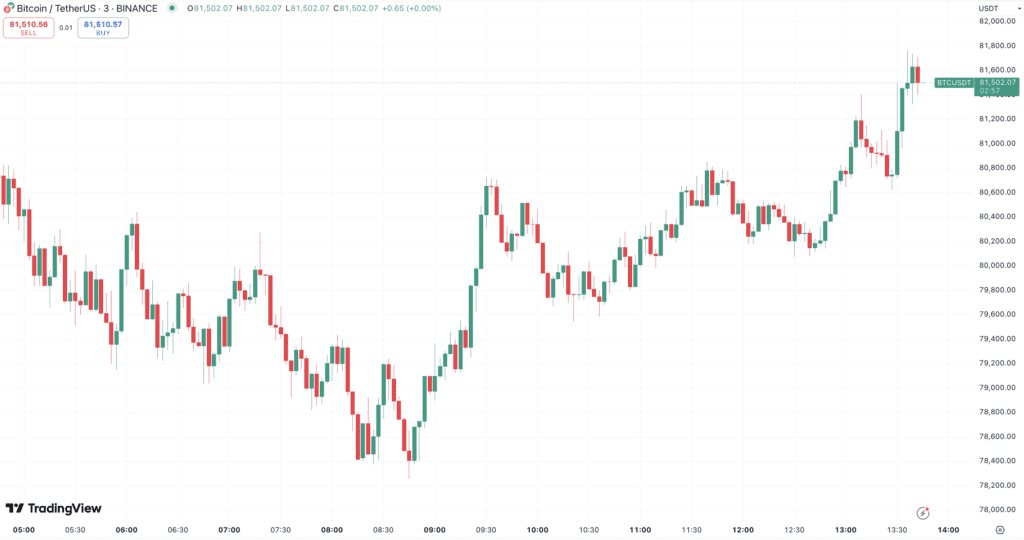Click the 80,000.00 price axis label

(x=1000, y=265)
